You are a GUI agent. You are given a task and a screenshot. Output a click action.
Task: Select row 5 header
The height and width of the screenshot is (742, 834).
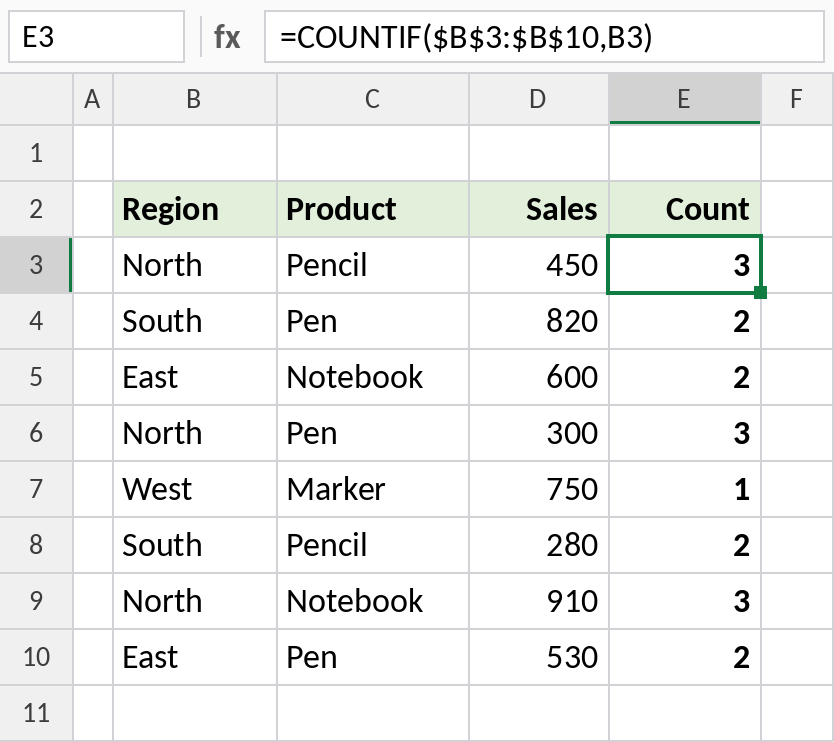coord(36,377)
